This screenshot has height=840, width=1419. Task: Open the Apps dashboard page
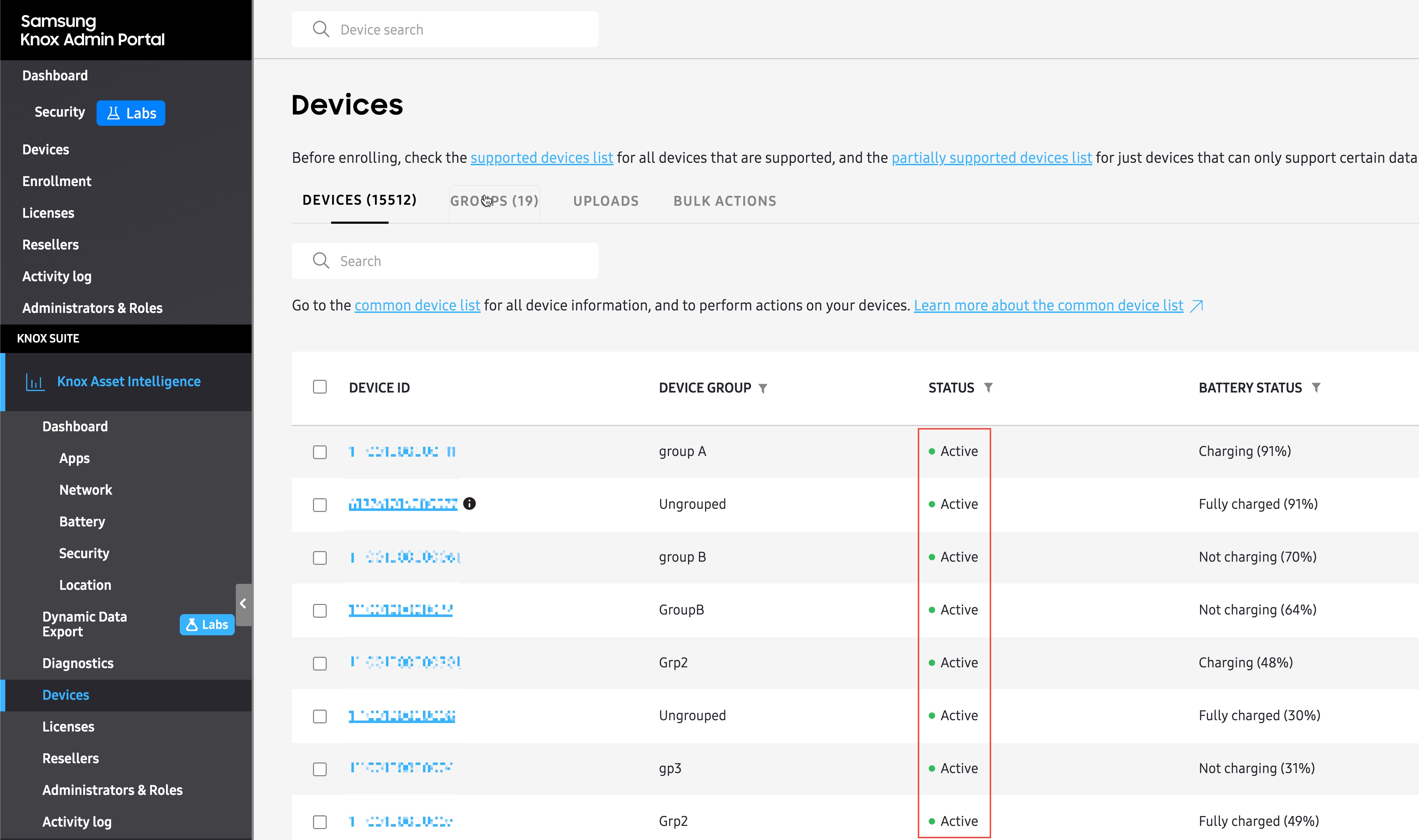(74, 458)
